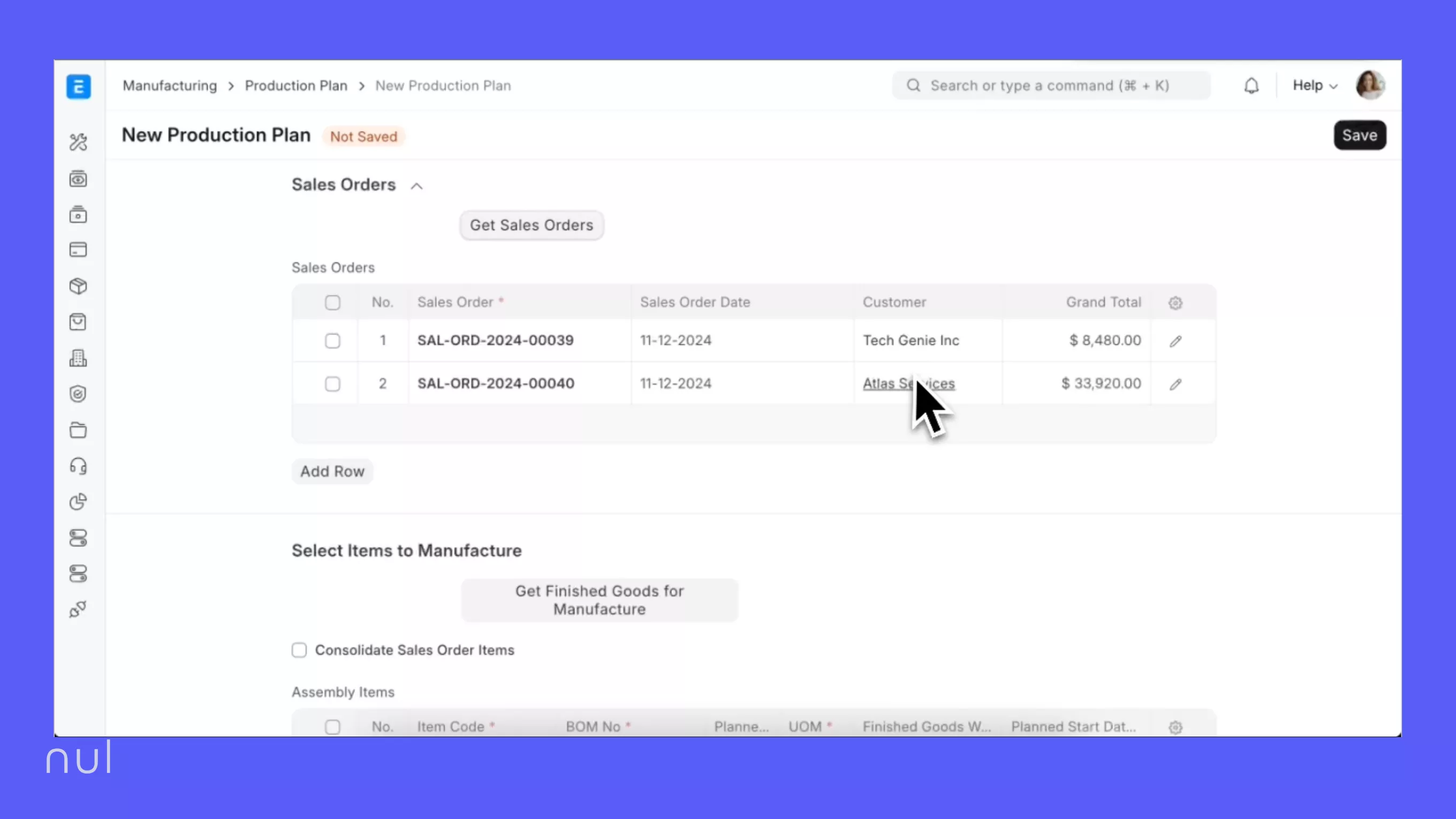Click the notification bell icon
Screen dimensions: 1456x819
1252,85
